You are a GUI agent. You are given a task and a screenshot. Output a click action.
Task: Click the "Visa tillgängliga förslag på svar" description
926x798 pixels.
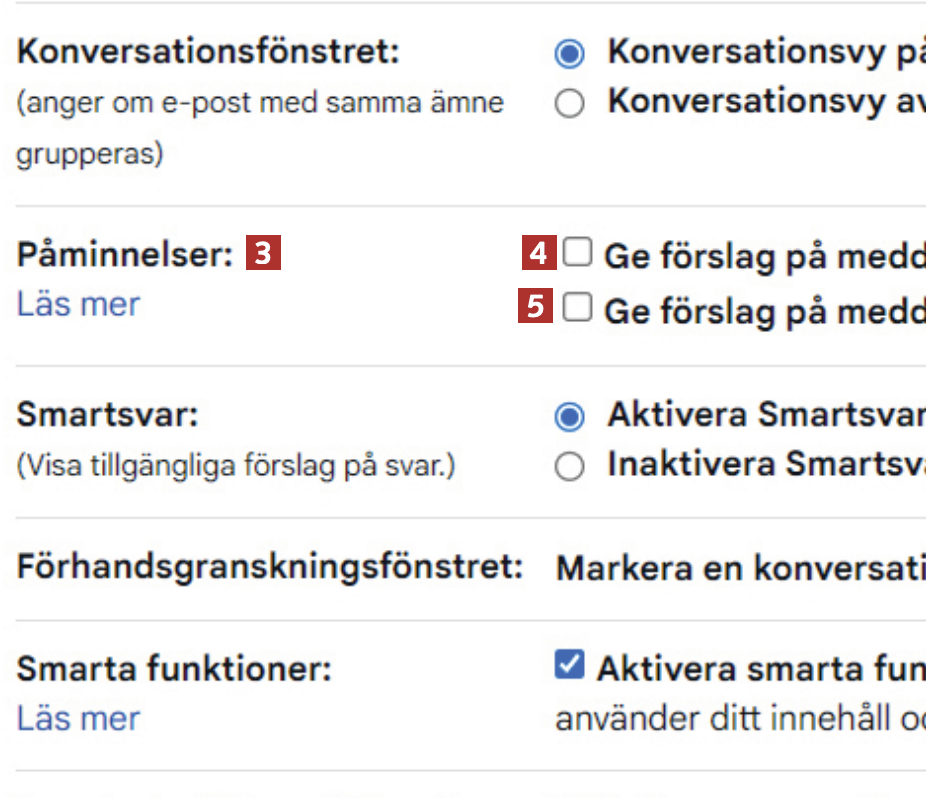click(236, 467)
